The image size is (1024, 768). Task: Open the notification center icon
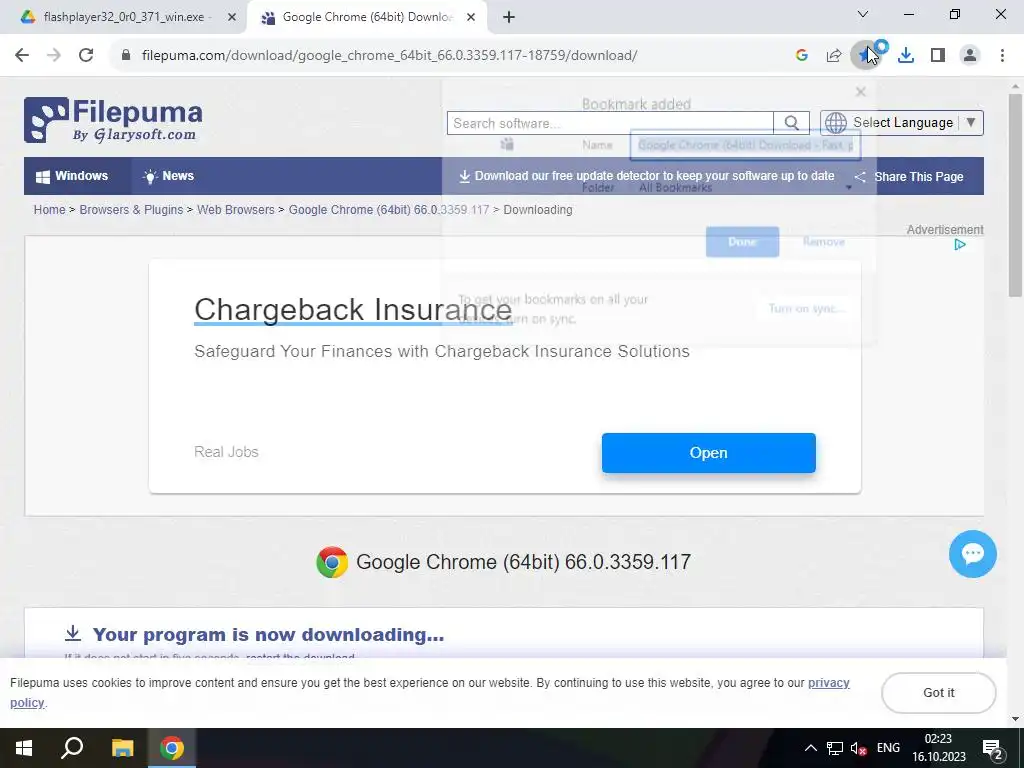click(992, 748)
